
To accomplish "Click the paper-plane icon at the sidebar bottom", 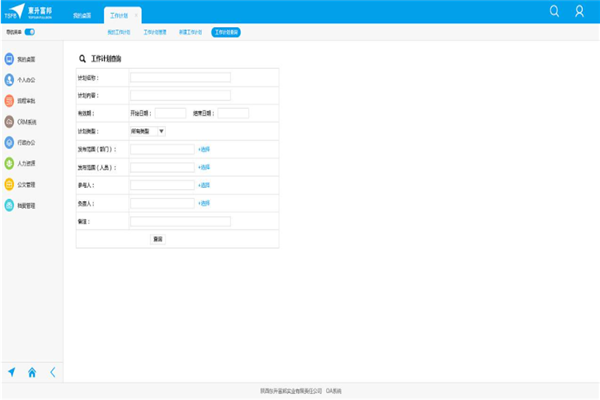I will click(x=12, y=372).
